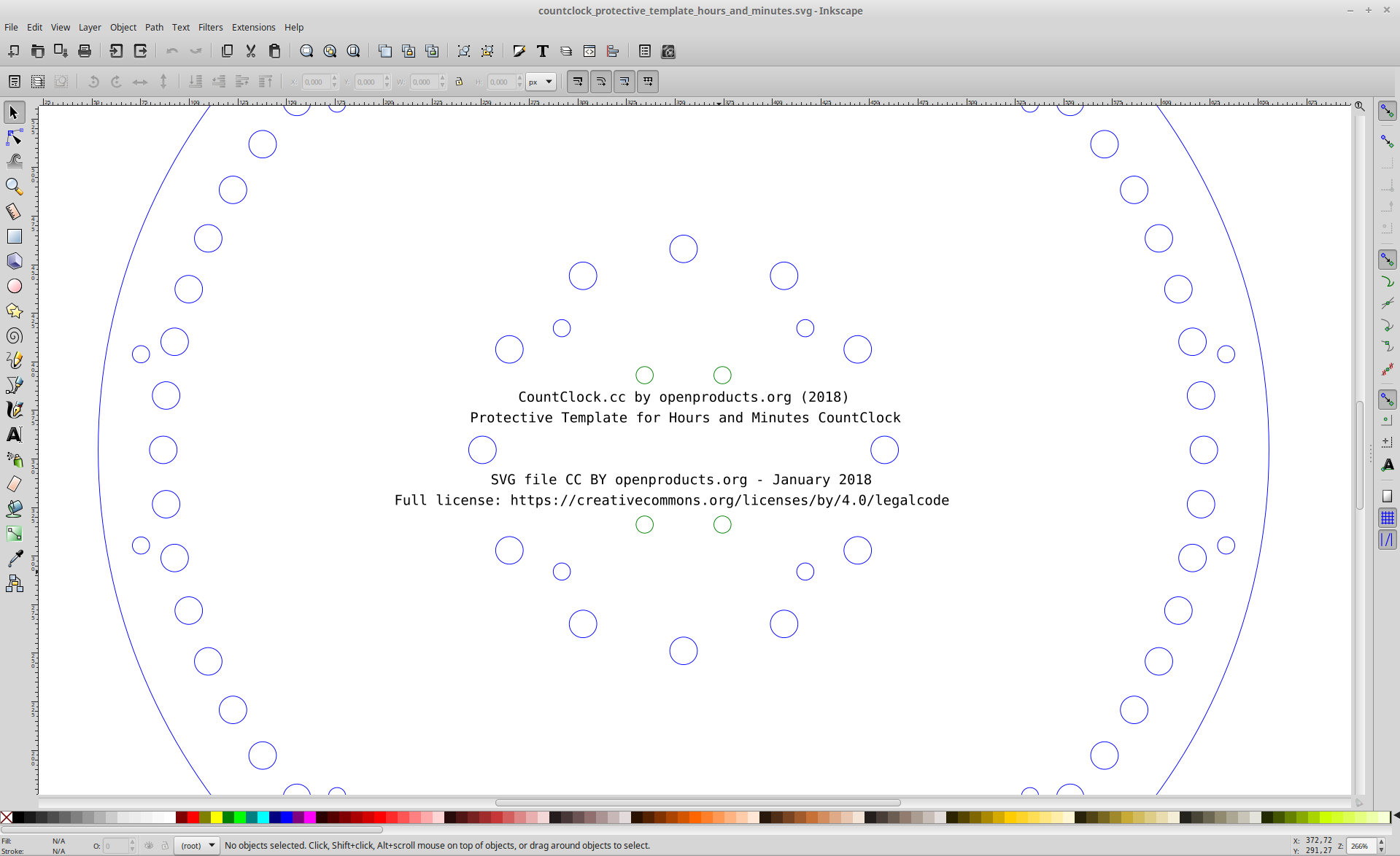Toggle move gradients with object
This screenshot has height=856, width=1400.
click(x=624, y=82)
